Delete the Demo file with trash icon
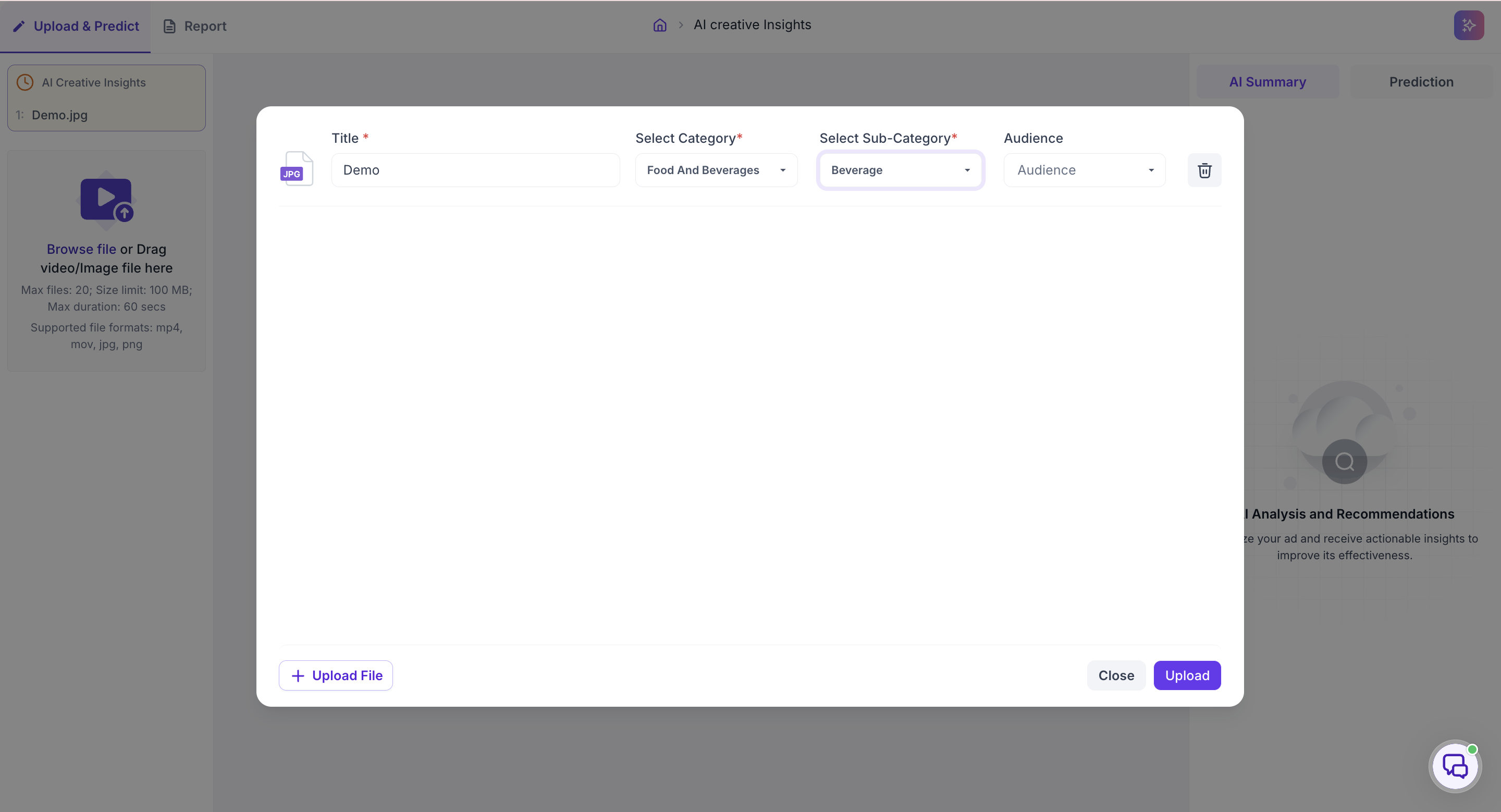This screenshot has height=812, width=1501. (1204, 170)
